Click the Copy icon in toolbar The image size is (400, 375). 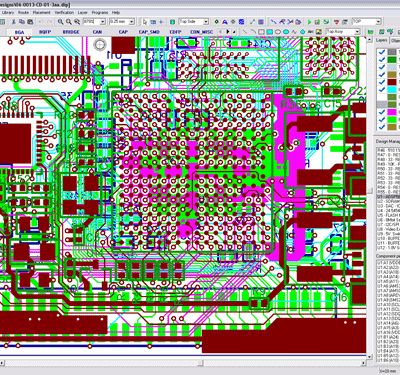pos(22,22)
